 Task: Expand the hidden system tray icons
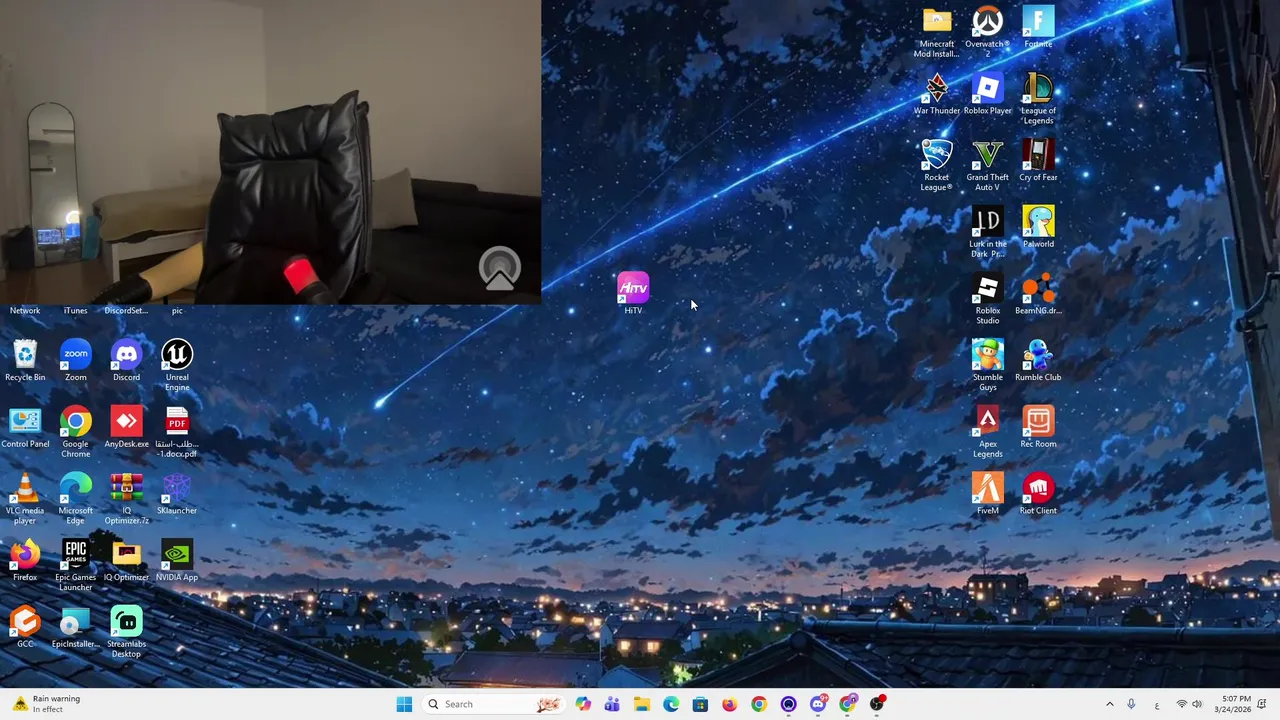click(x=1109, y=704)
